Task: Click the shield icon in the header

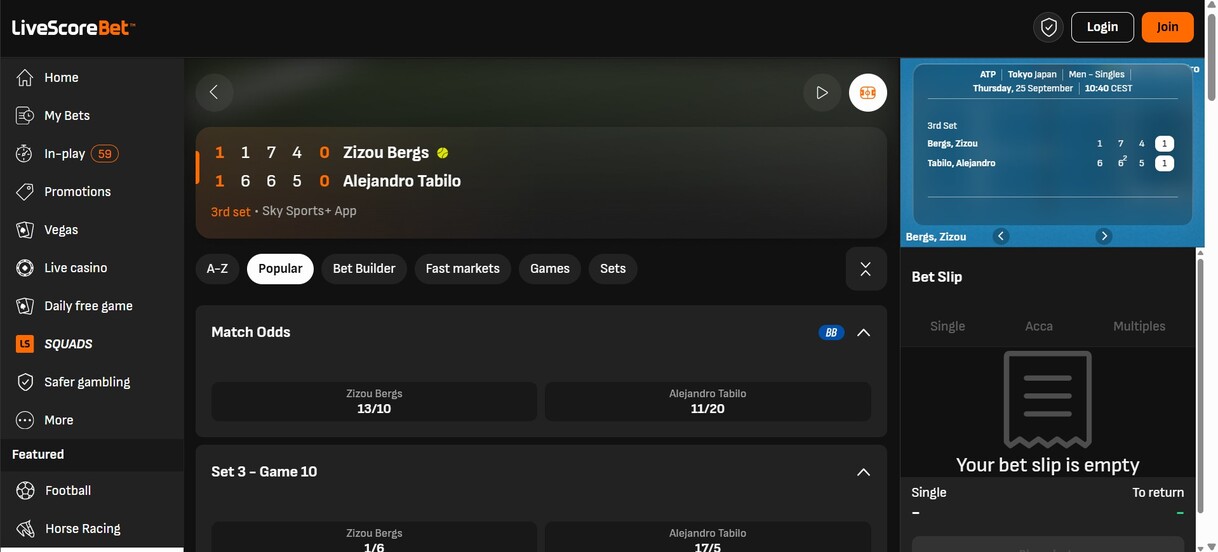Action: click(x=1048, y=27)
